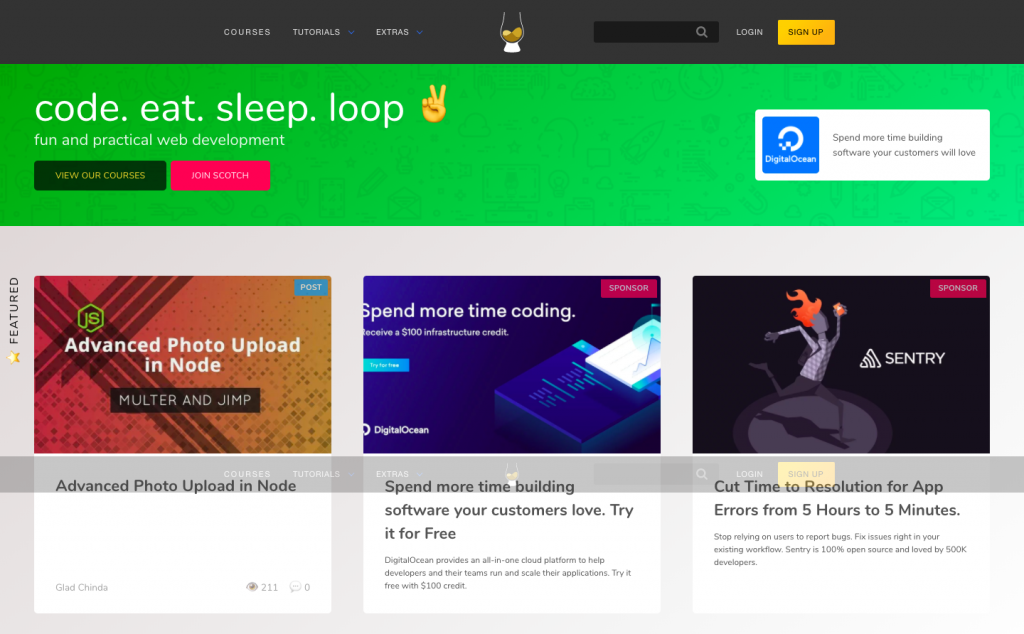Click the DigitalOcean logo in banner ad
This screenshot has width=1024, height=634.
790,145
